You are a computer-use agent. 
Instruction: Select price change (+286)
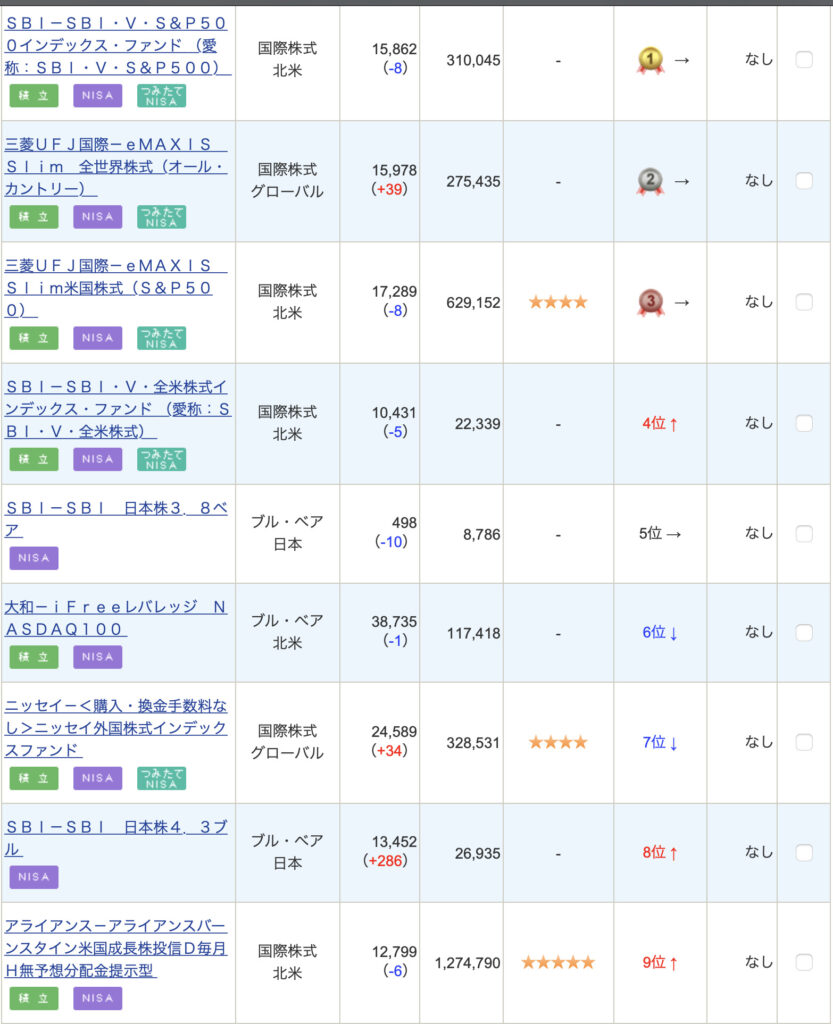point(385,861)
